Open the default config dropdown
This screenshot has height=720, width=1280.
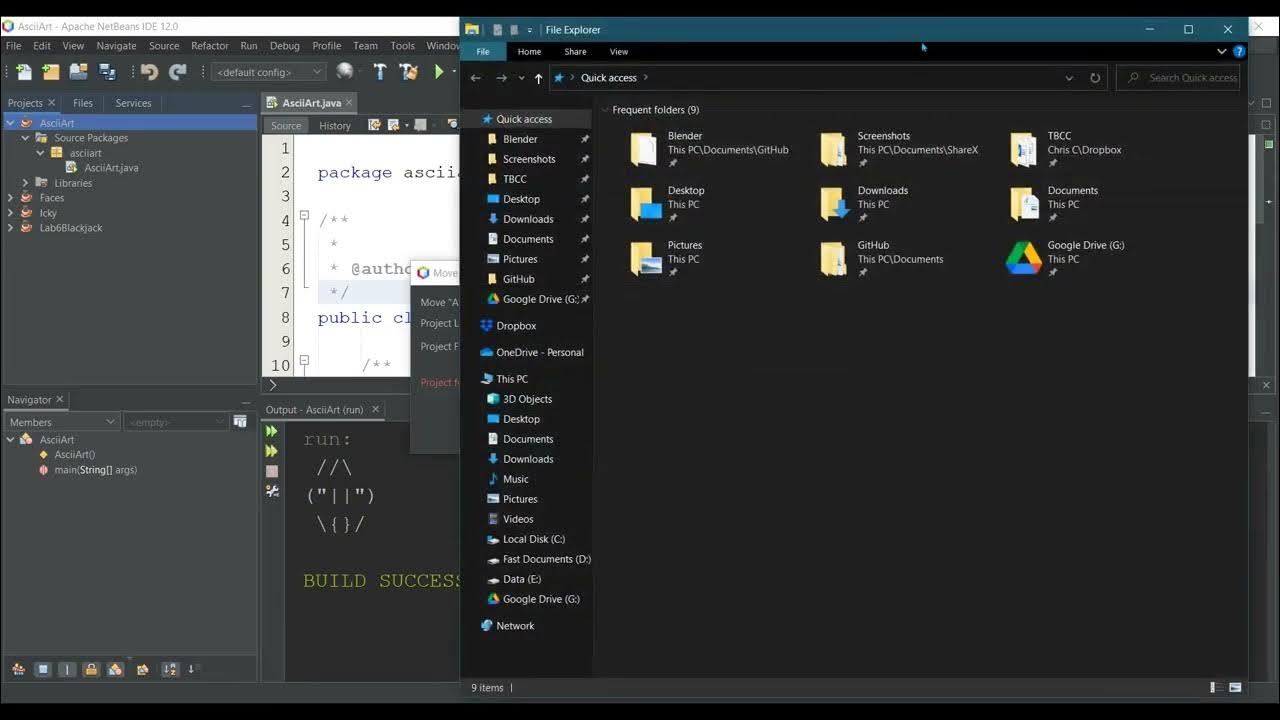pyautogui.click(x=269, y=72)
